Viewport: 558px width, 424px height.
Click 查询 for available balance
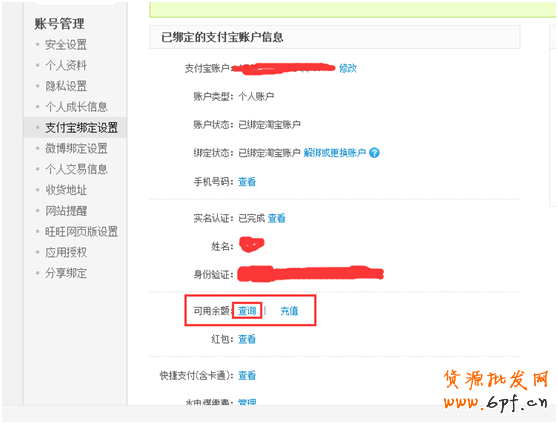pos(247,311)
